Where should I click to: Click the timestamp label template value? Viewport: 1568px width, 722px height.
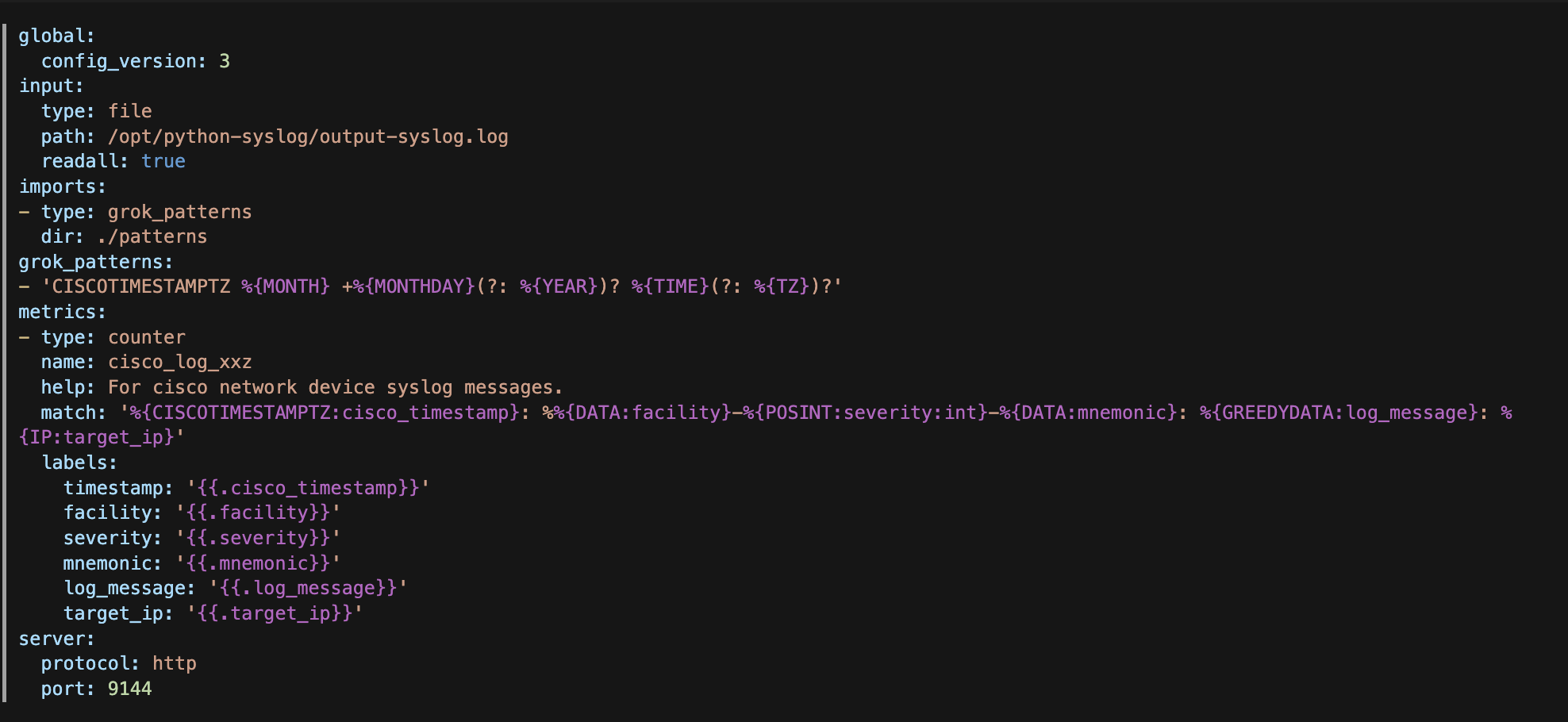[x=308, y=488]
